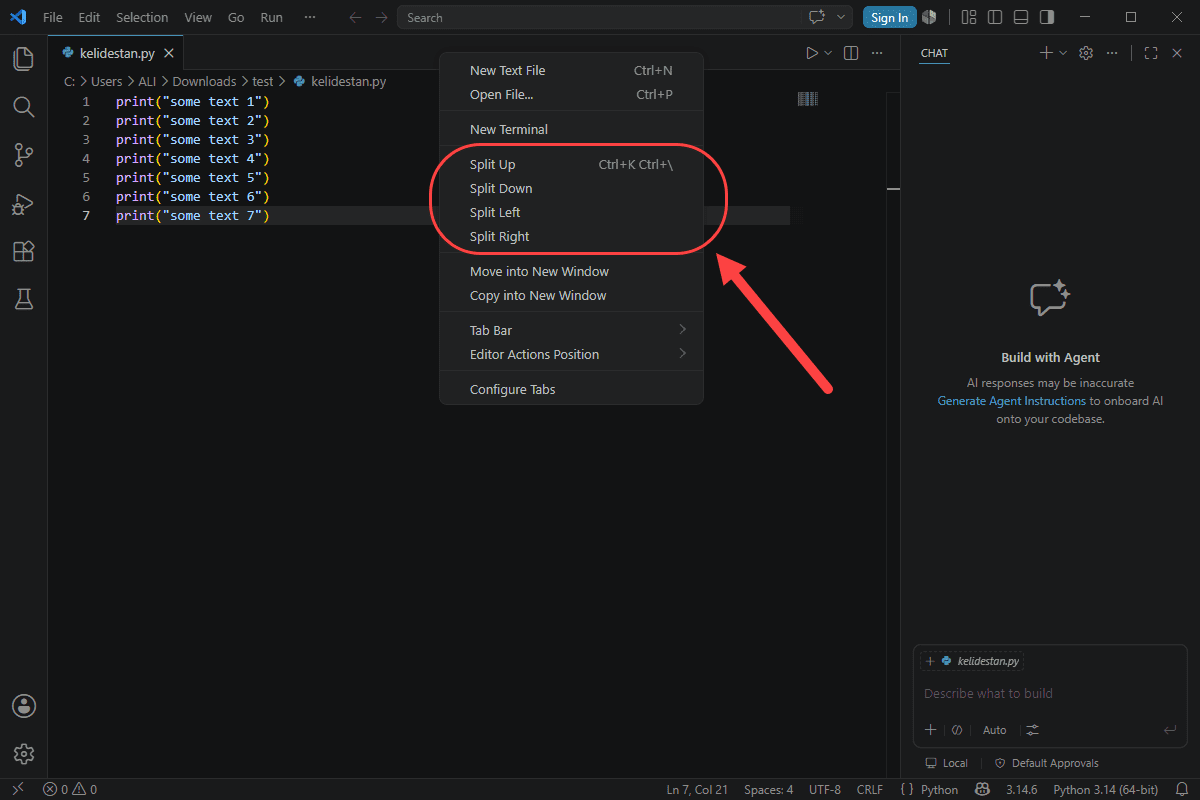Open chat settings gear icon
The width and height of the screenshot is (1200, 800).
(1086, 53)
